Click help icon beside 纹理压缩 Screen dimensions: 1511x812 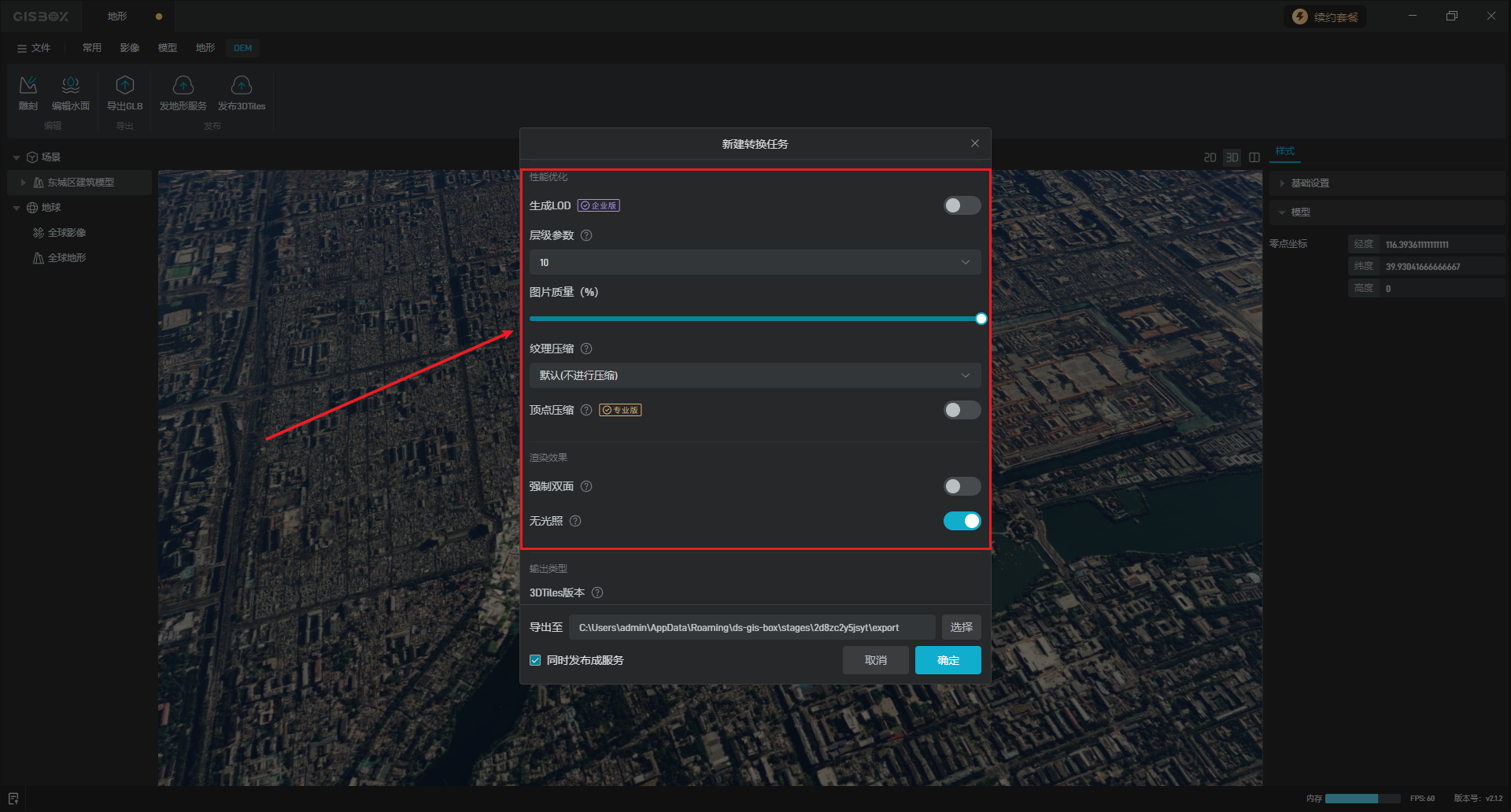click(586, 349)
